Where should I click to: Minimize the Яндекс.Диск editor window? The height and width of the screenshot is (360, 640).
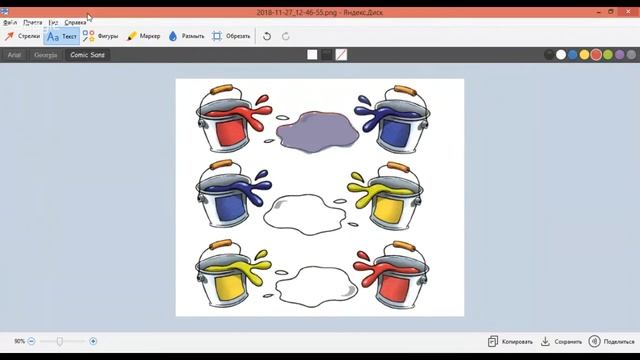tap(599, 12)
